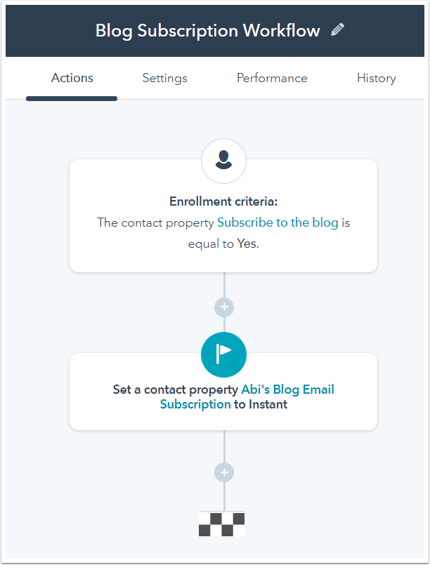View the History tab
This screenshot has width=430, height=565.
point(376,78)
